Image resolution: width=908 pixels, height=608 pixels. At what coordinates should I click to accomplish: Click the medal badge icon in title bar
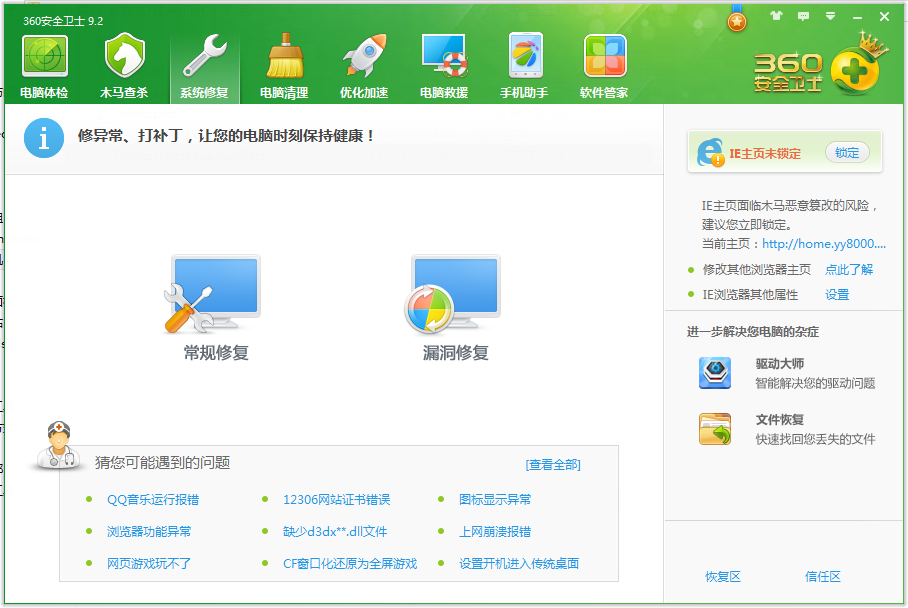click(737, 19)
